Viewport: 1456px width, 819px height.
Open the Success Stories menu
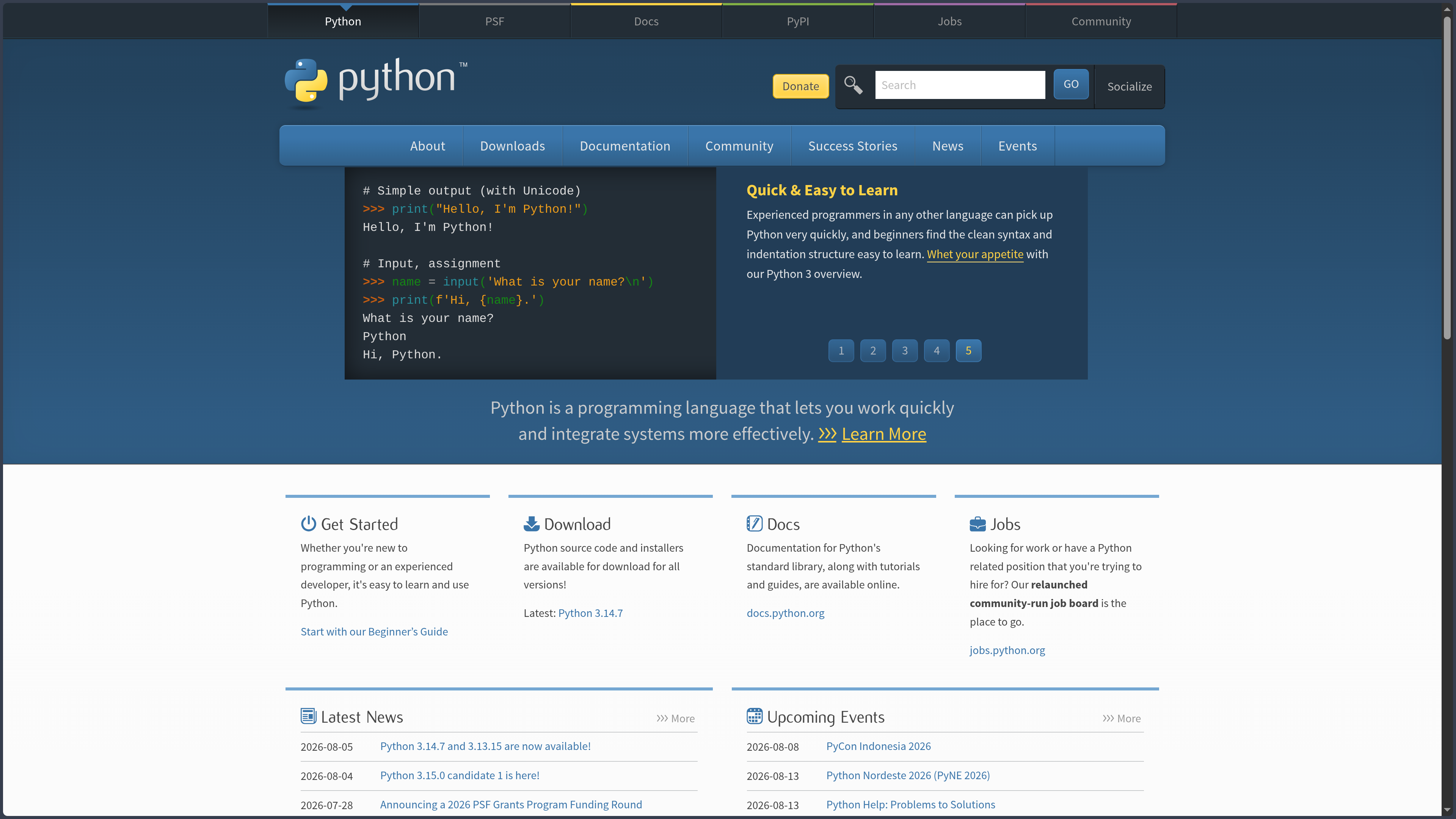pos(852,146)
